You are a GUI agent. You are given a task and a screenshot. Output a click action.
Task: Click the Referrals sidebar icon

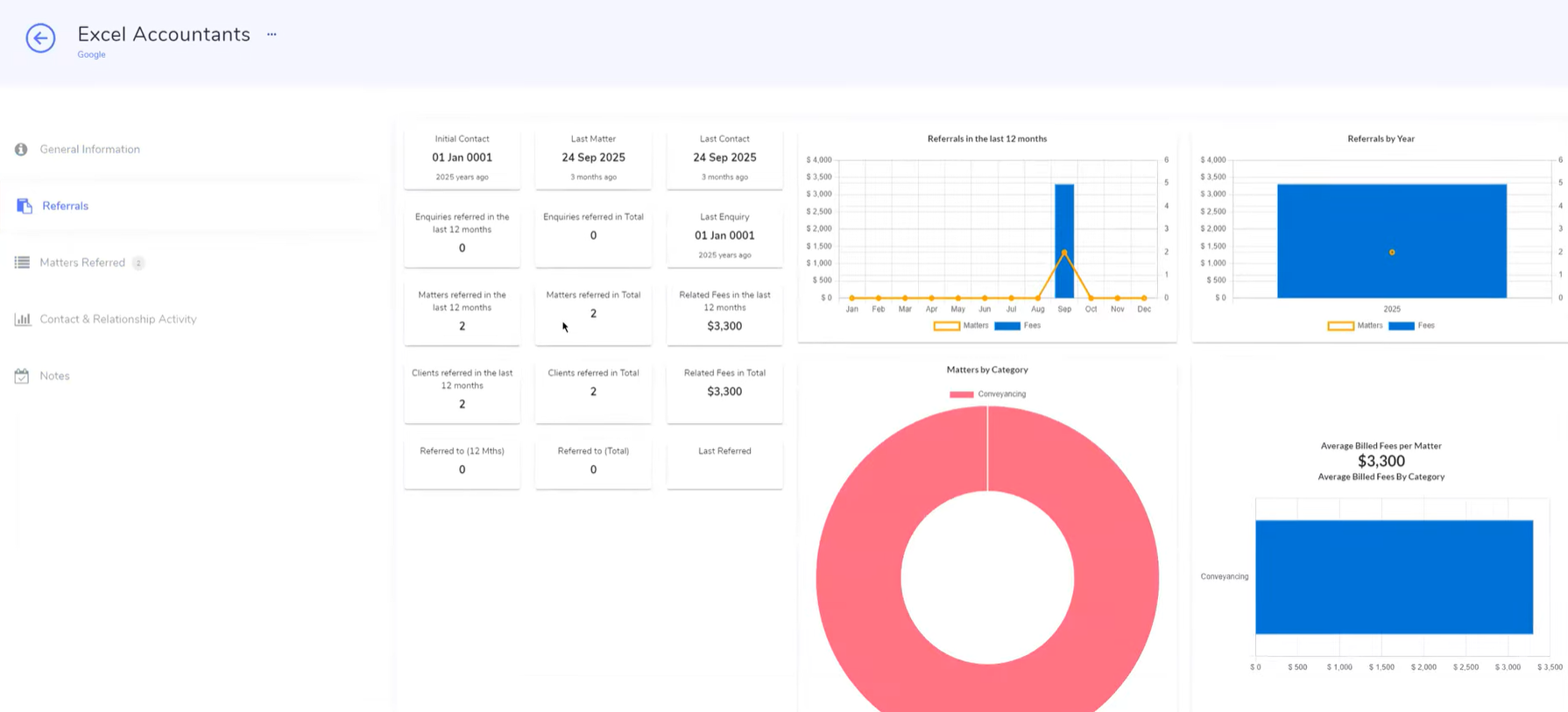[x=25, y=206]
